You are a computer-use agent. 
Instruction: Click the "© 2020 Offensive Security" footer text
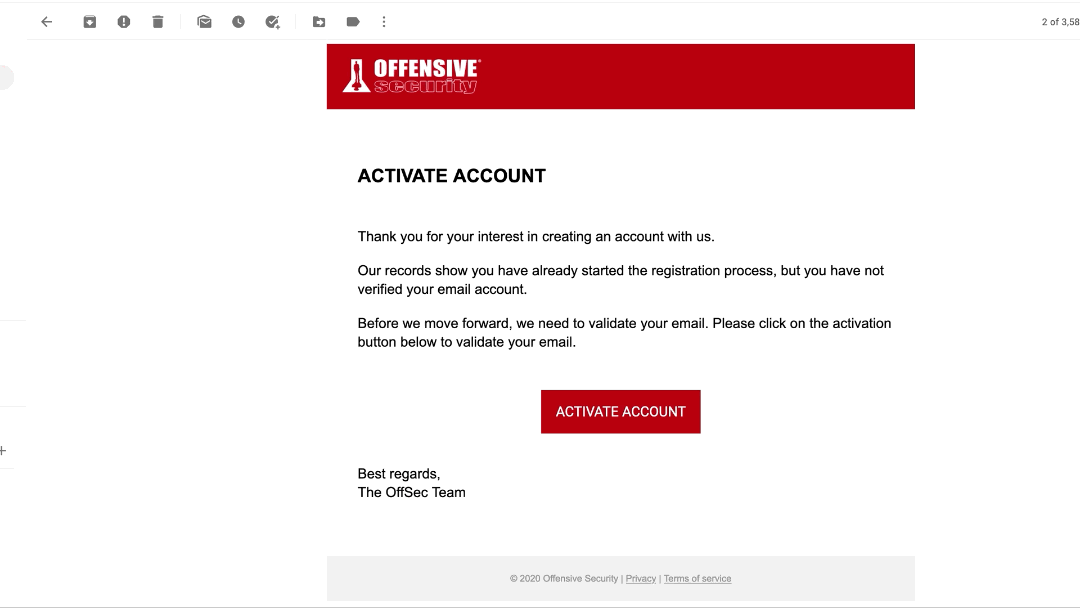point(564,579)
